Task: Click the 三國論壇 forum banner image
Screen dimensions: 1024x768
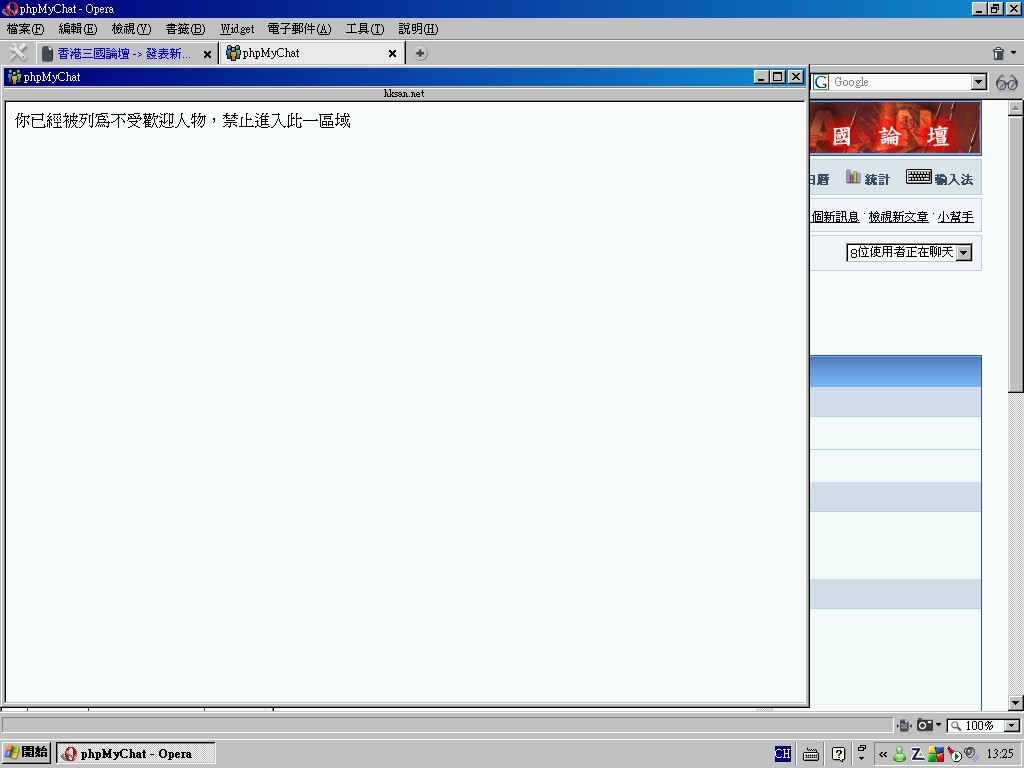Action: click(895, 128)
